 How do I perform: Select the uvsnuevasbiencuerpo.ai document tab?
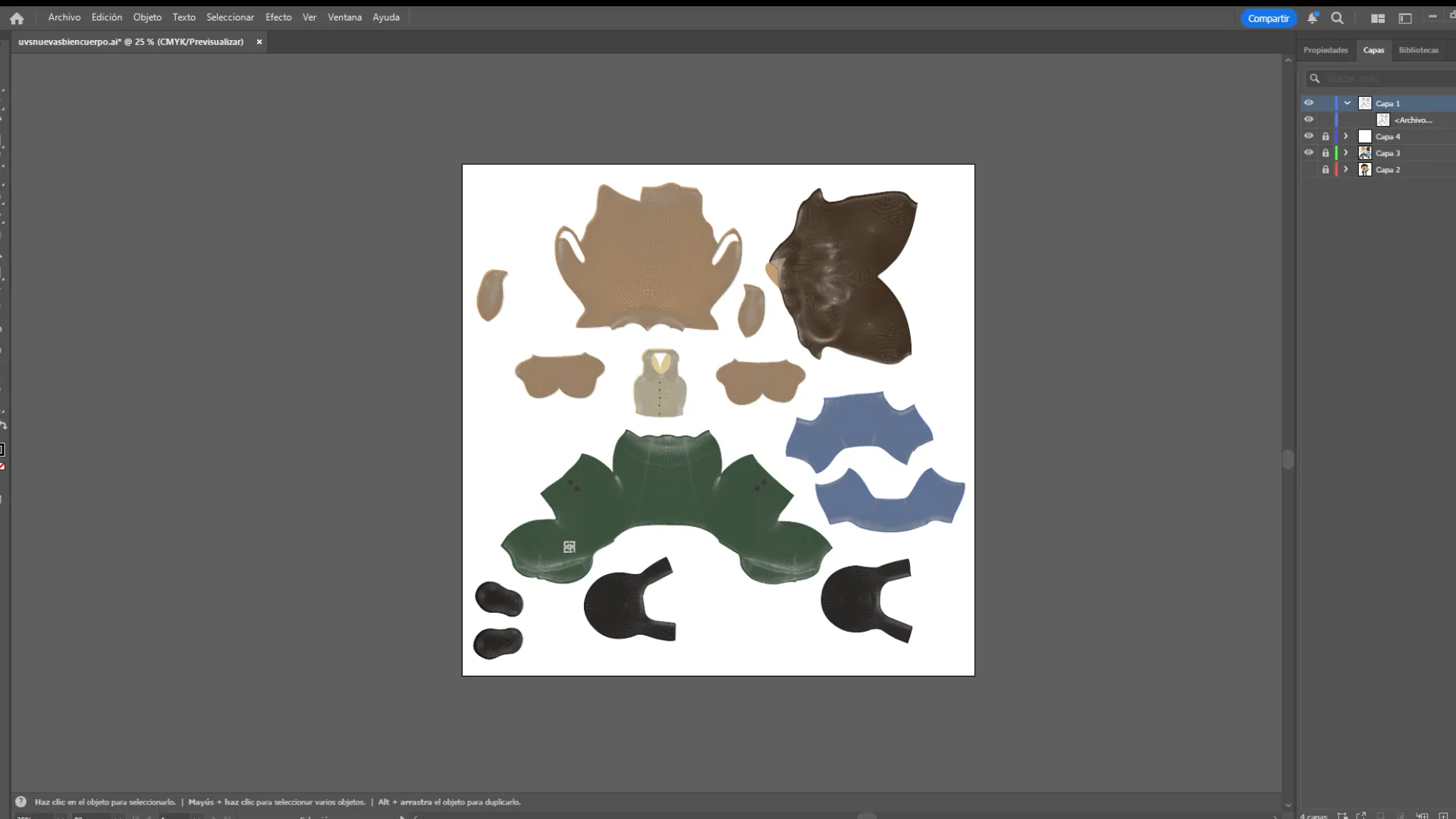[131, 42]
